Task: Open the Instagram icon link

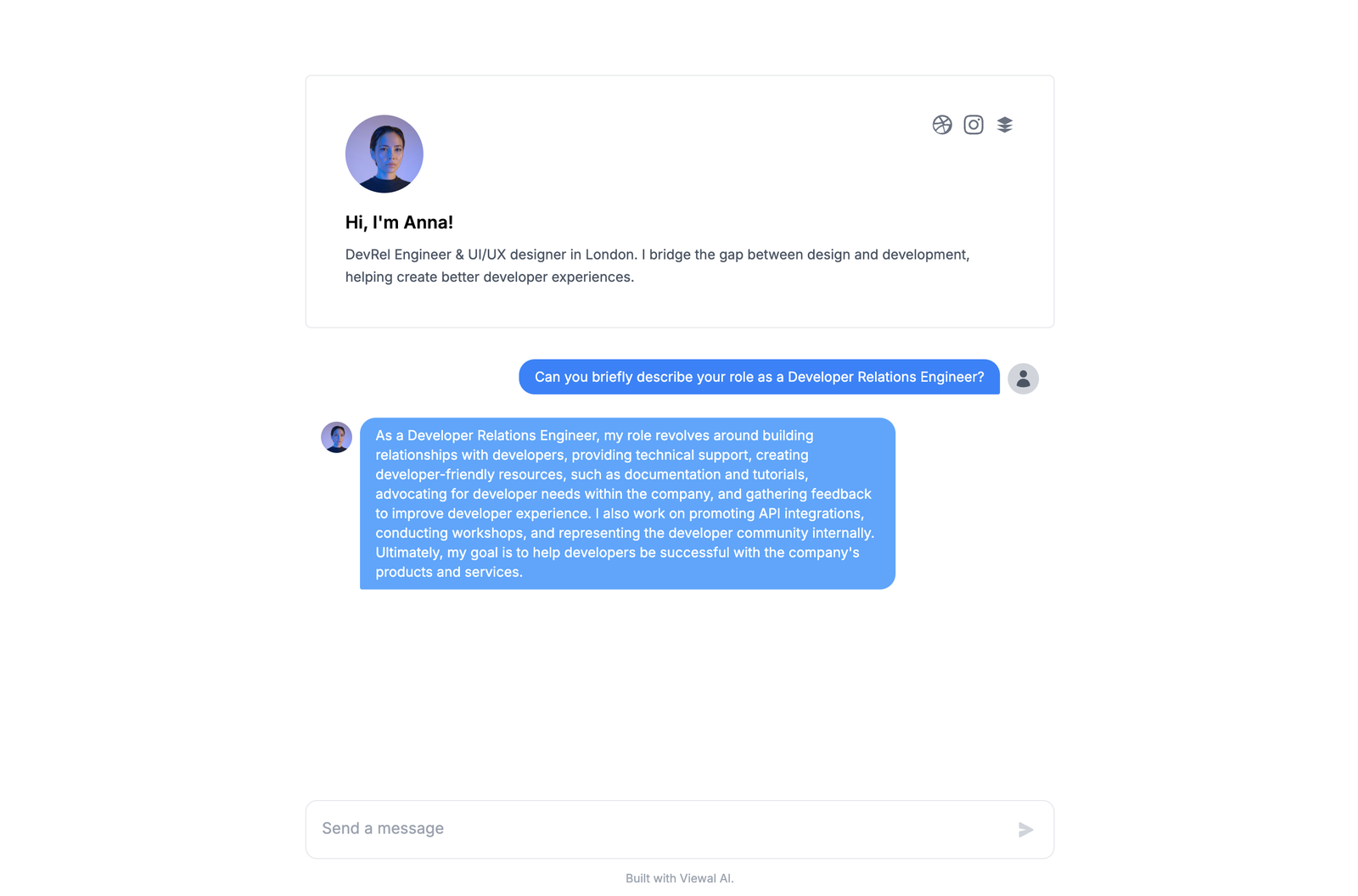Action: click(x=974, y=125)
